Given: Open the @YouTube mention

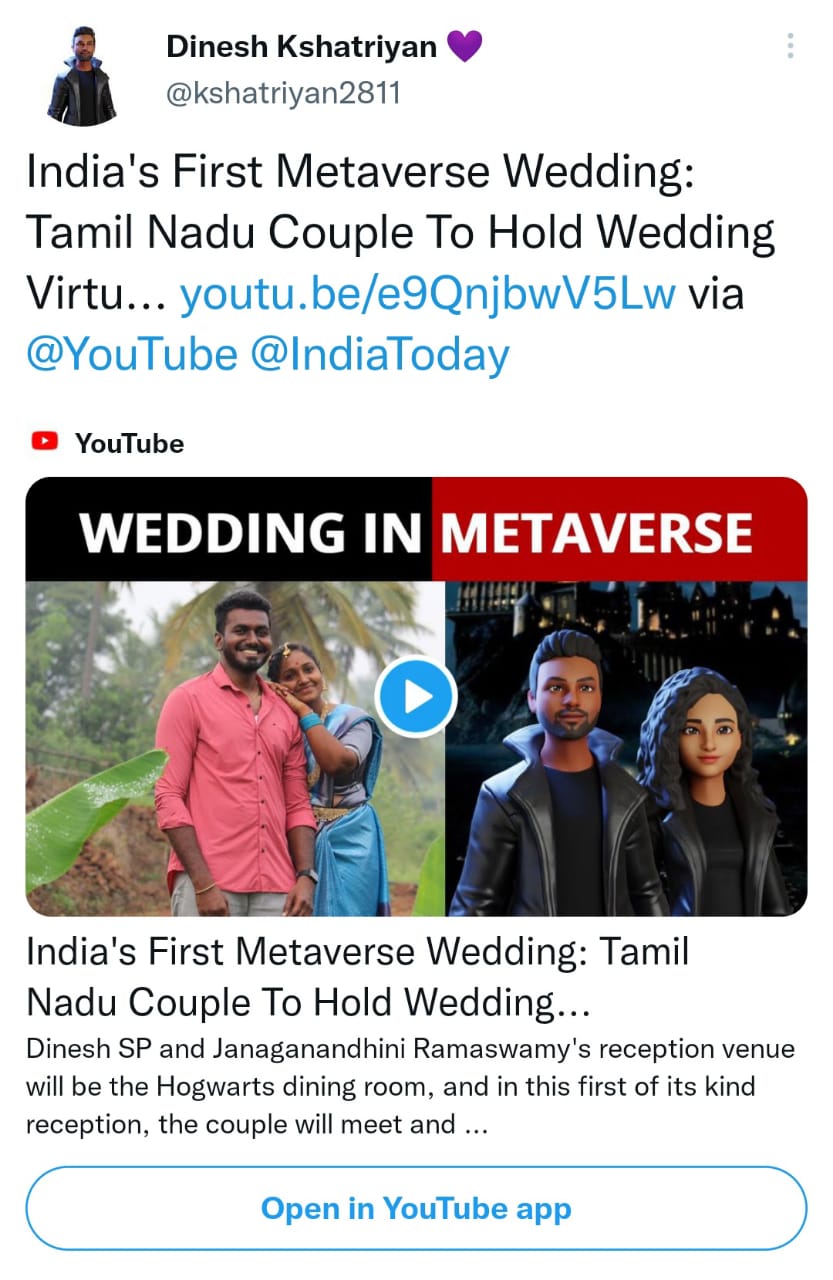Looking at the screenshot, I should [132, 355].
